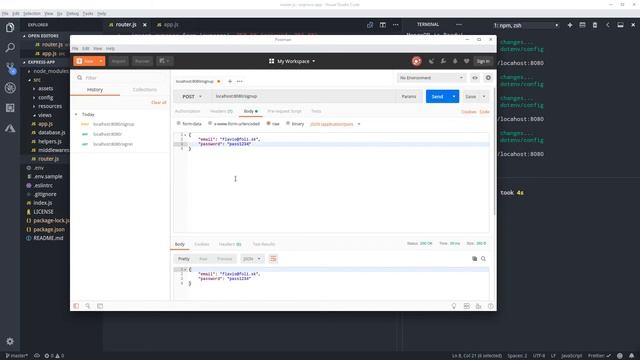640x360 pixels.
Task: Open Postman console in bottom bar
Action: (x=100, y=306)
